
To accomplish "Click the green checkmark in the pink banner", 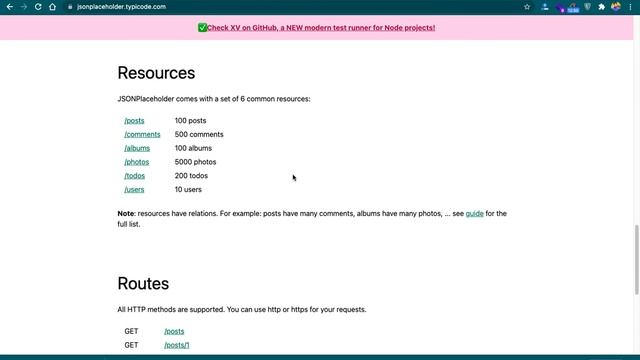I will click(x=202, y=28).
